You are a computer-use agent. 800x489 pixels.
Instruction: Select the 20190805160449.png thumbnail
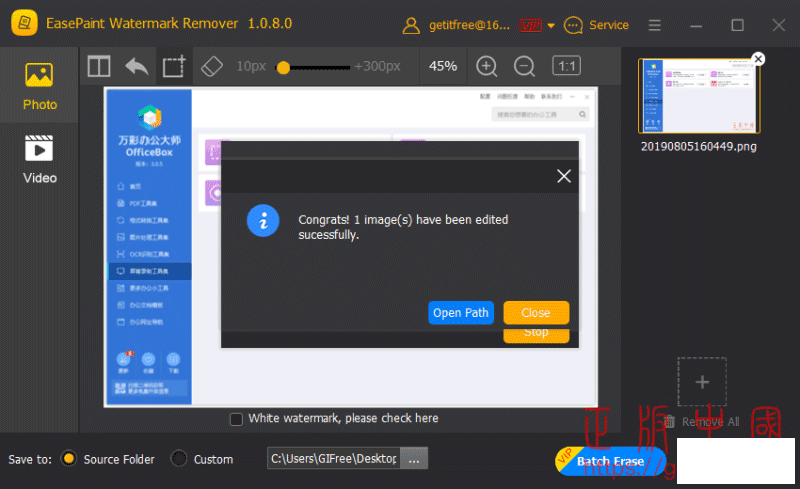pos(699,96)
